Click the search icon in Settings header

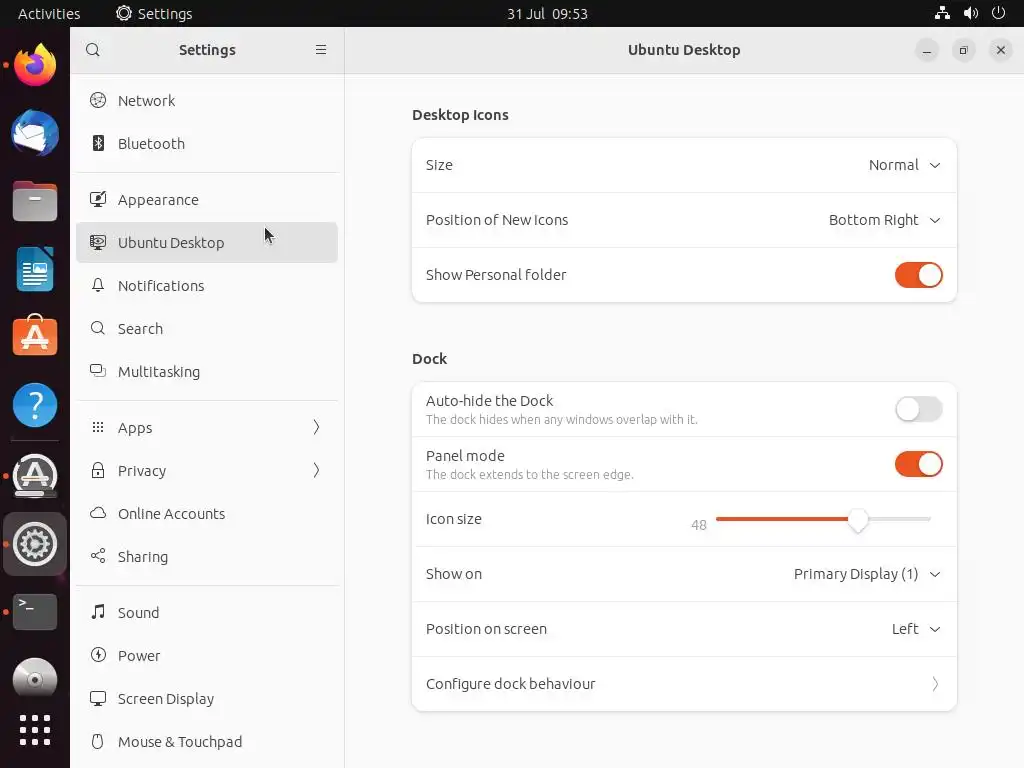click(93, 50)
